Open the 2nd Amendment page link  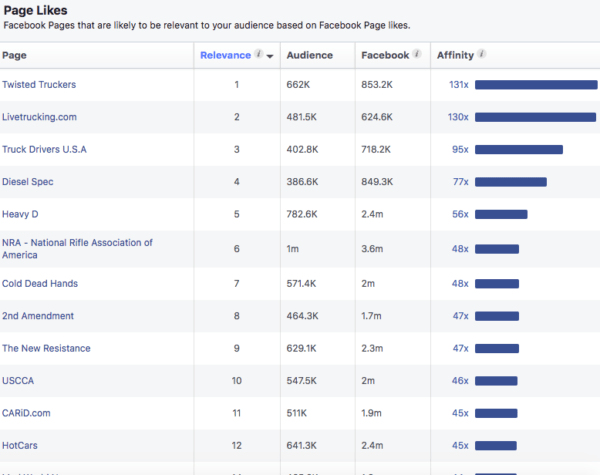coord(38,316)
